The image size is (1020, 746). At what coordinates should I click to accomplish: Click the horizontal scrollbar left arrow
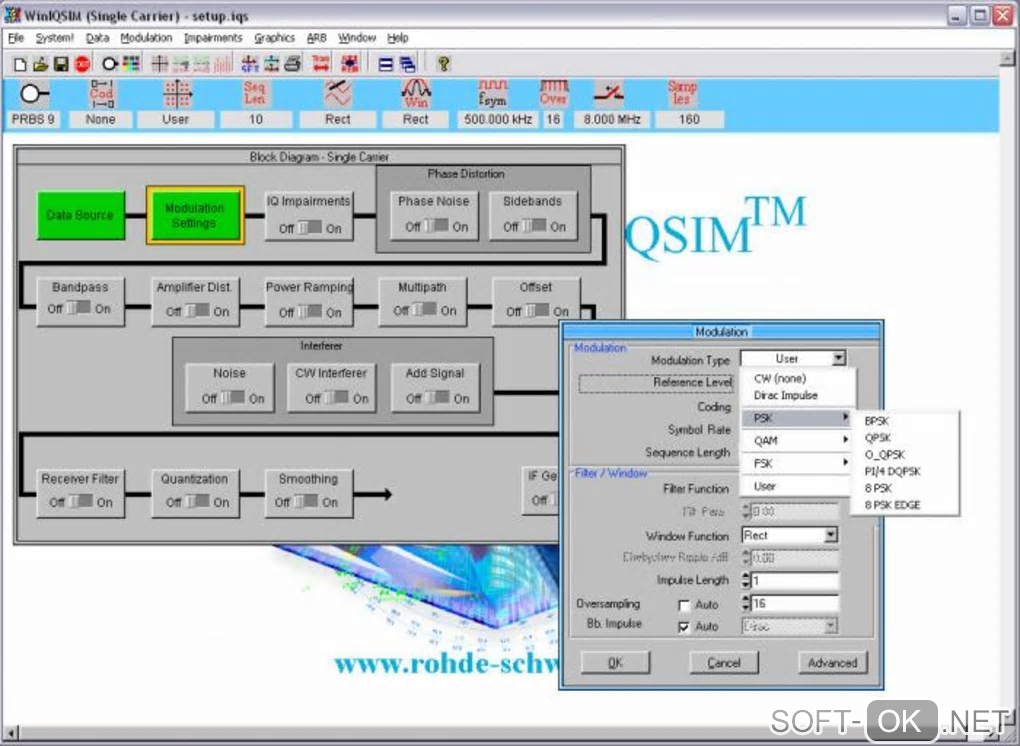pos(9,734)
